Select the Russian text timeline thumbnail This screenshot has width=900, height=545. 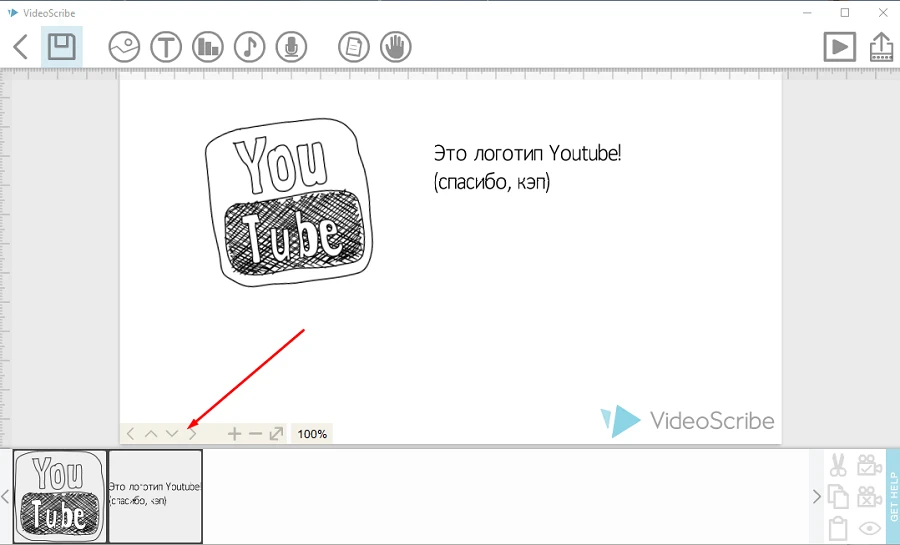point(156,496)
